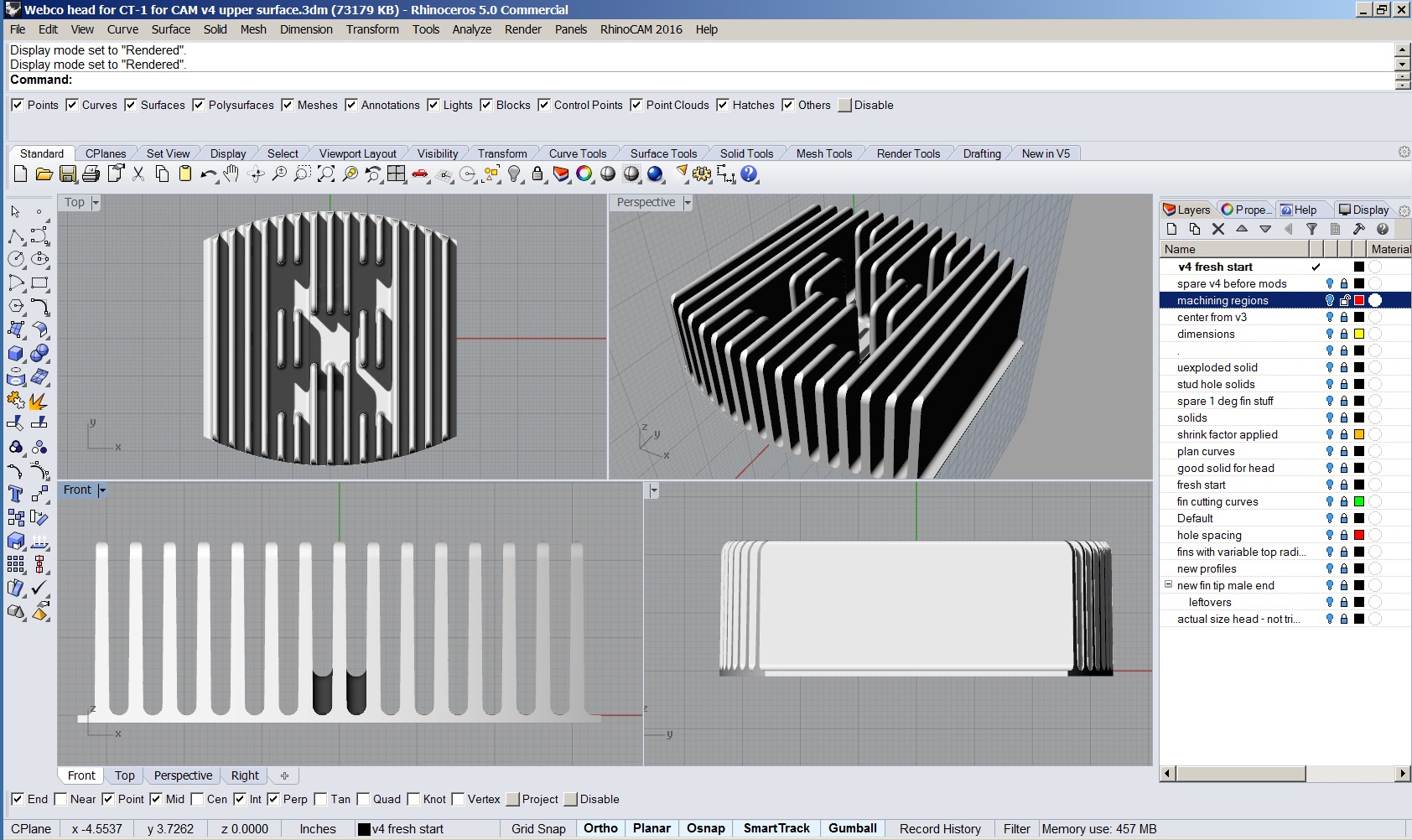Click Record History in the status bar
Viewport: 1412px width, 840px height.
click(x=940, y=829)
